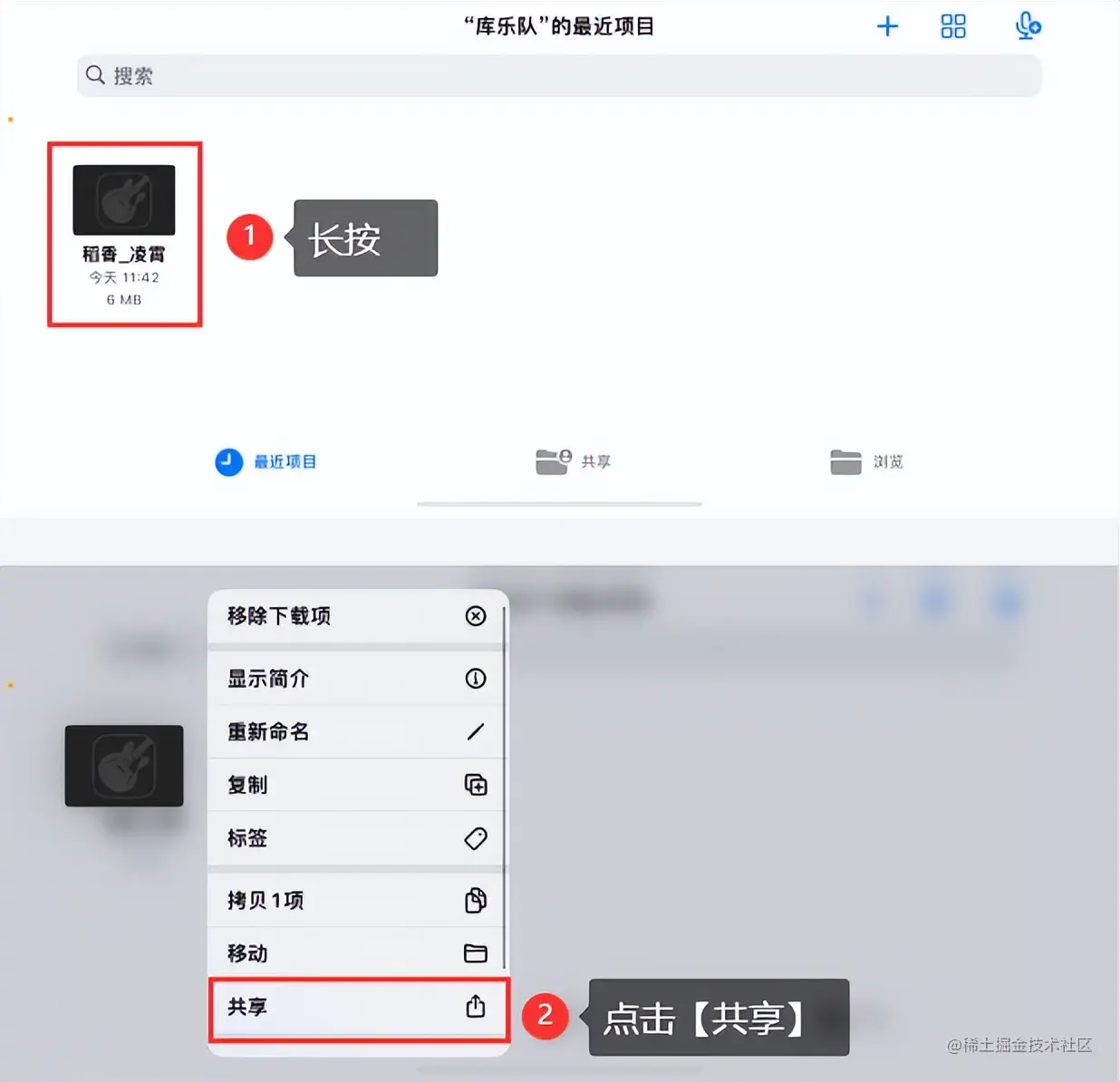Select 复制 in the context menu

click(x=357, y=785)
